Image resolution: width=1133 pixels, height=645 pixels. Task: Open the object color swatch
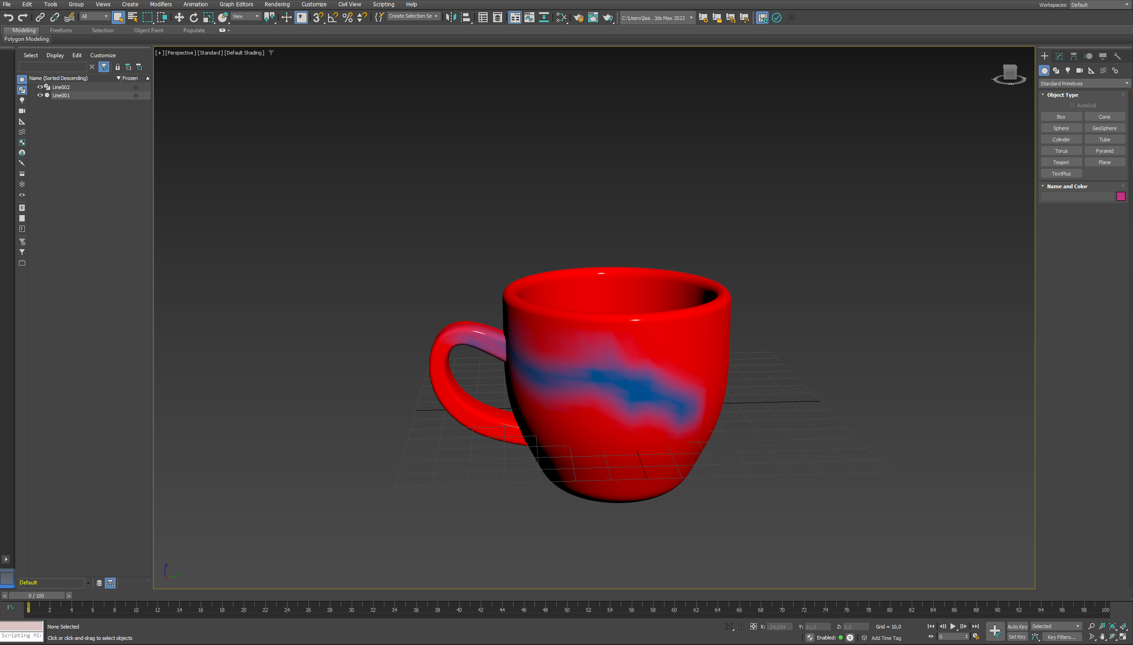tap(1120, 196)
